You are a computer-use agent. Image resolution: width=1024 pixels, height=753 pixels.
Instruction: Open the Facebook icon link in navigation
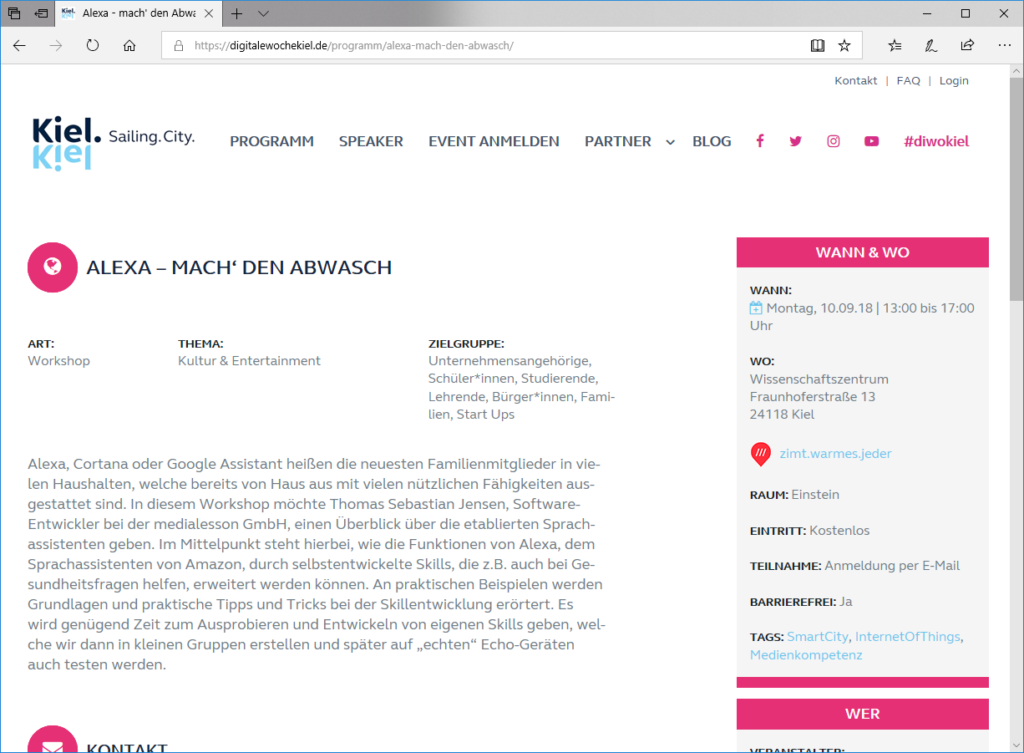[x=760, y=141]
